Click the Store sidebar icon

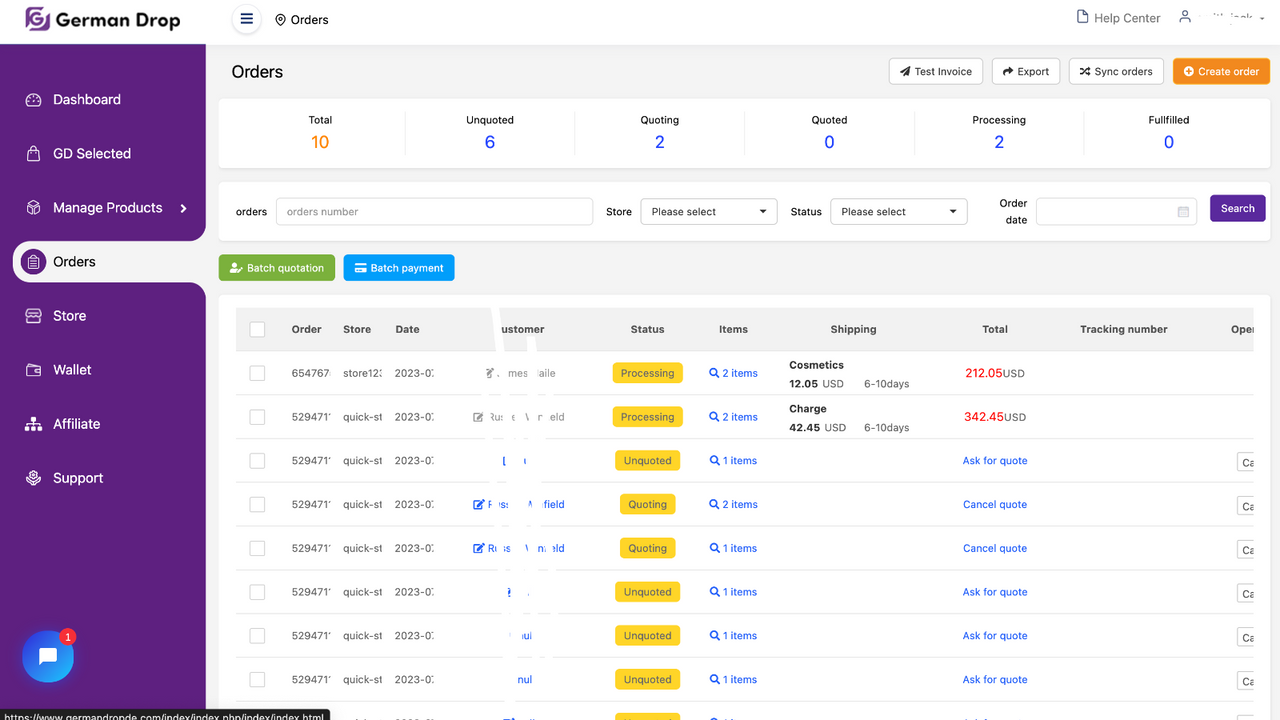click(33, 316)
